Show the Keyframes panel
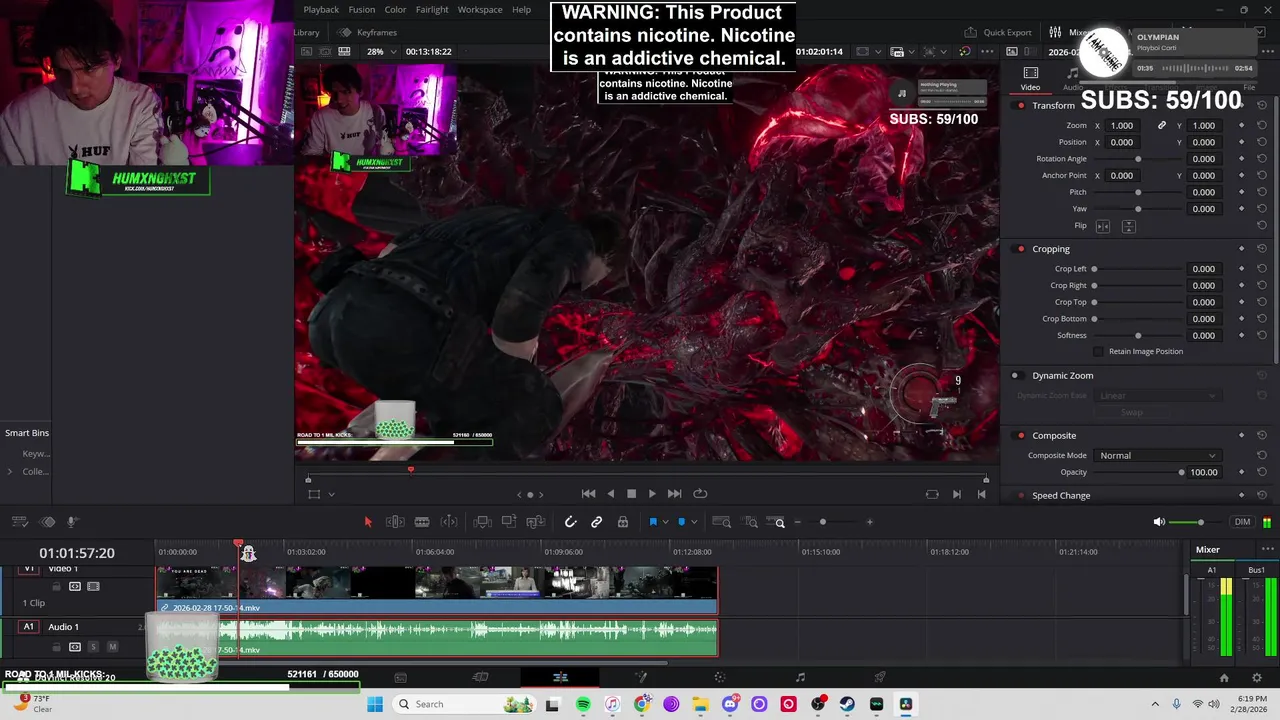The width and height of the screenshot is (1280, 720). click(x=368, y=32)
